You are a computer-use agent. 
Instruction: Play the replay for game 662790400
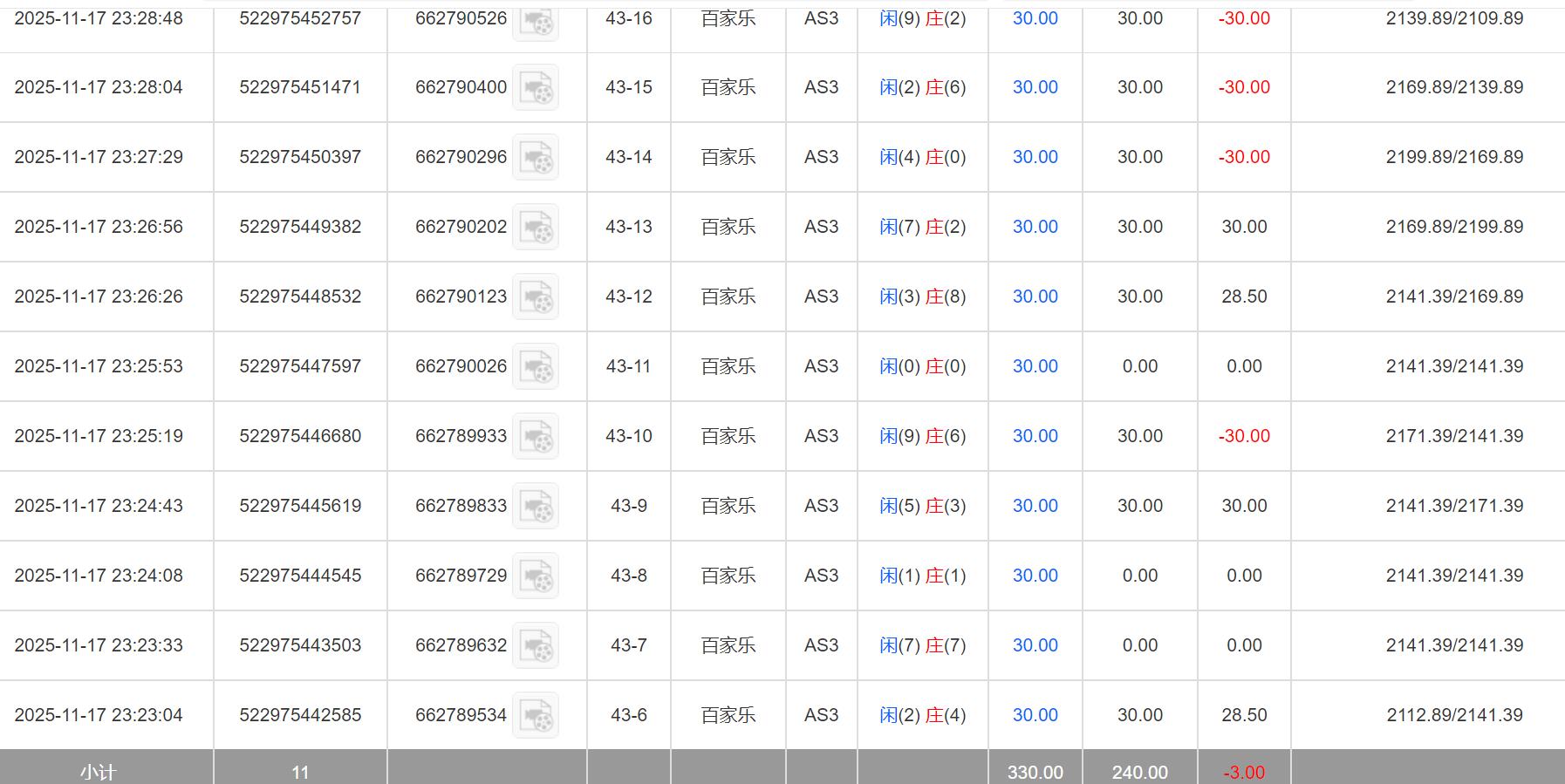(x=535, y=87)
